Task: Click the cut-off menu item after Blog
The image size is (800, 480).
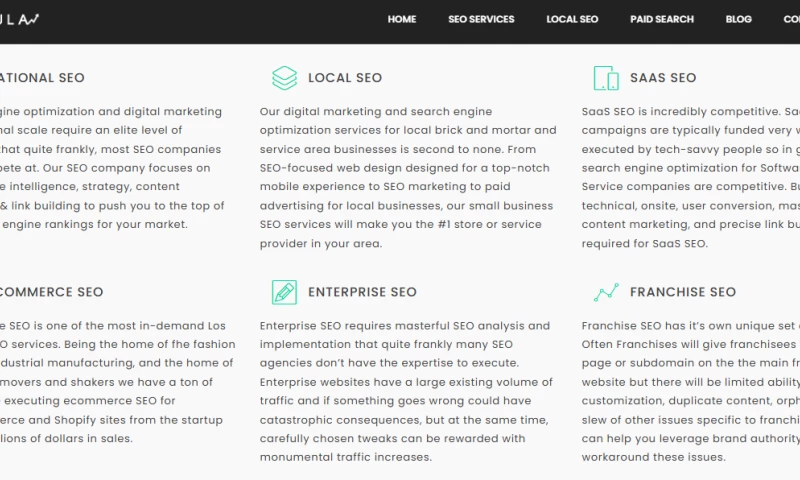Action: (791, 19)
